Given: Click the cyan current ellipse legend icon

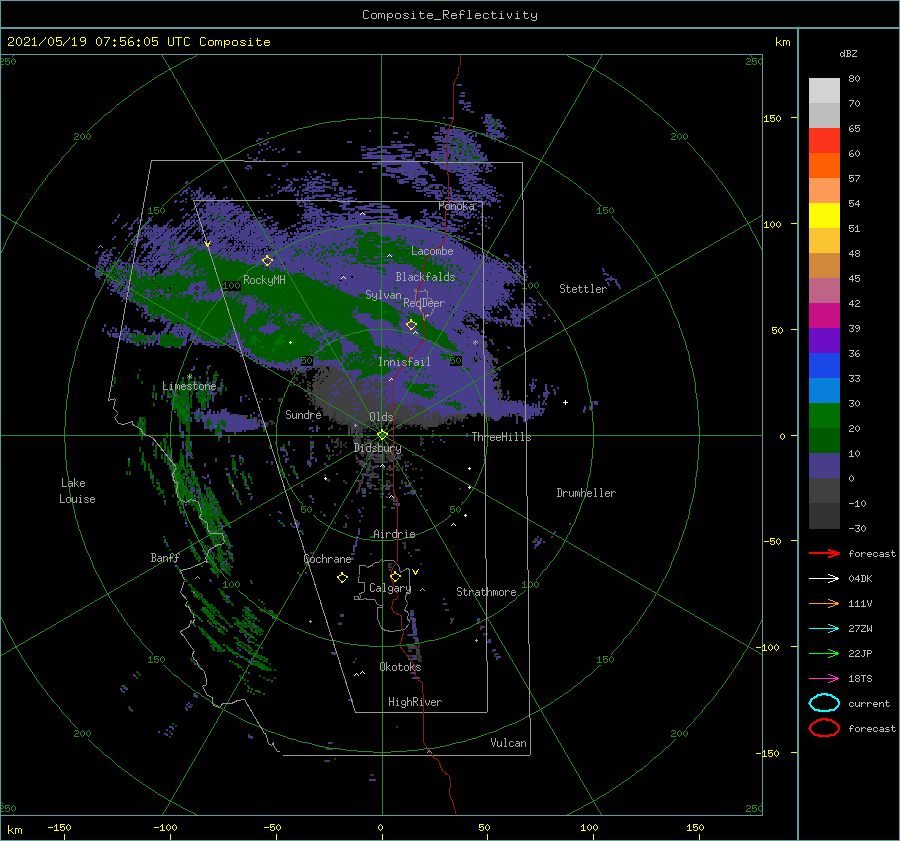Looking at the screenshot, I should (824, 703).
